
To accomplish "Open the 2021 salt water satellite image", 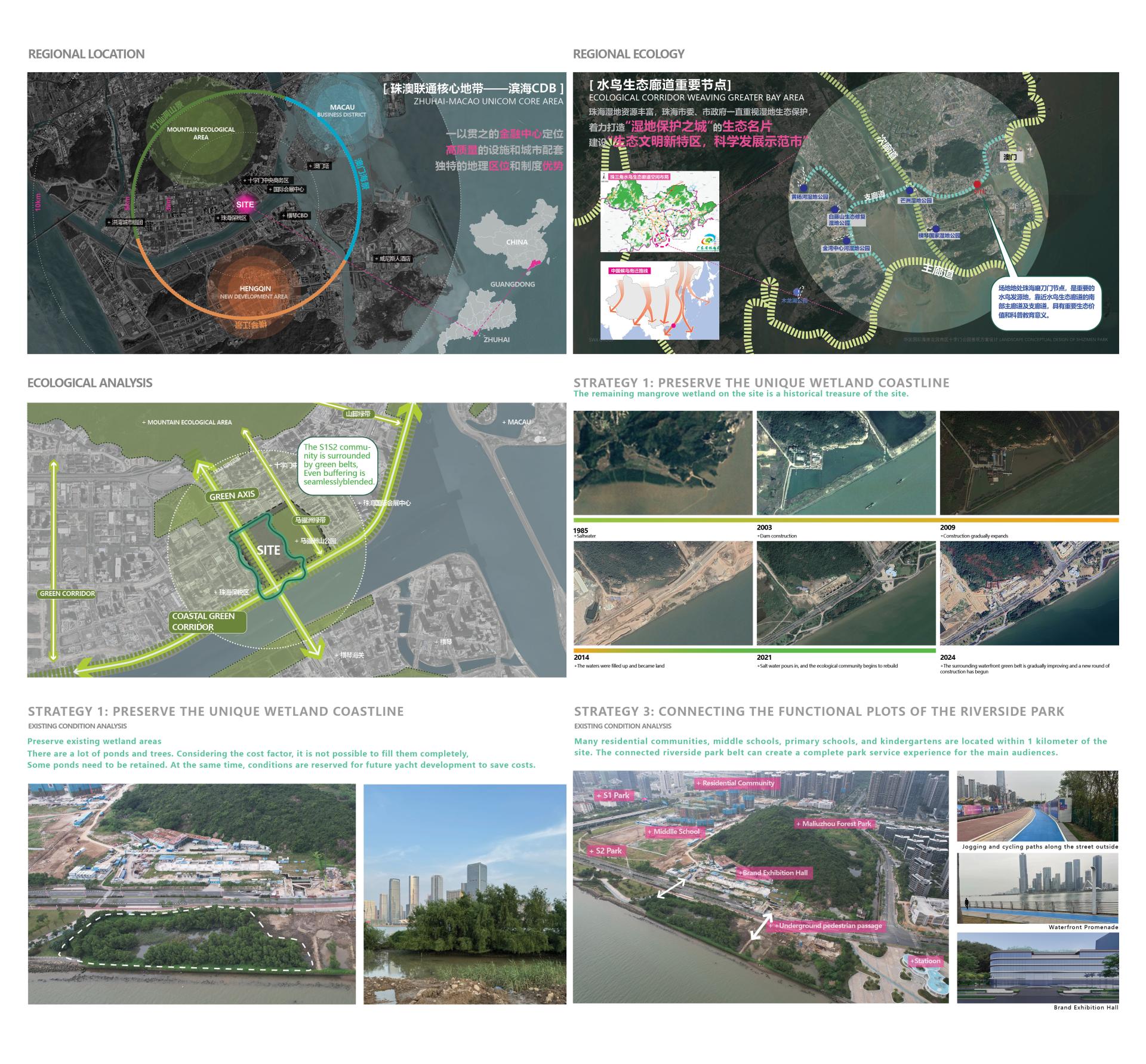I will [846, 593].
